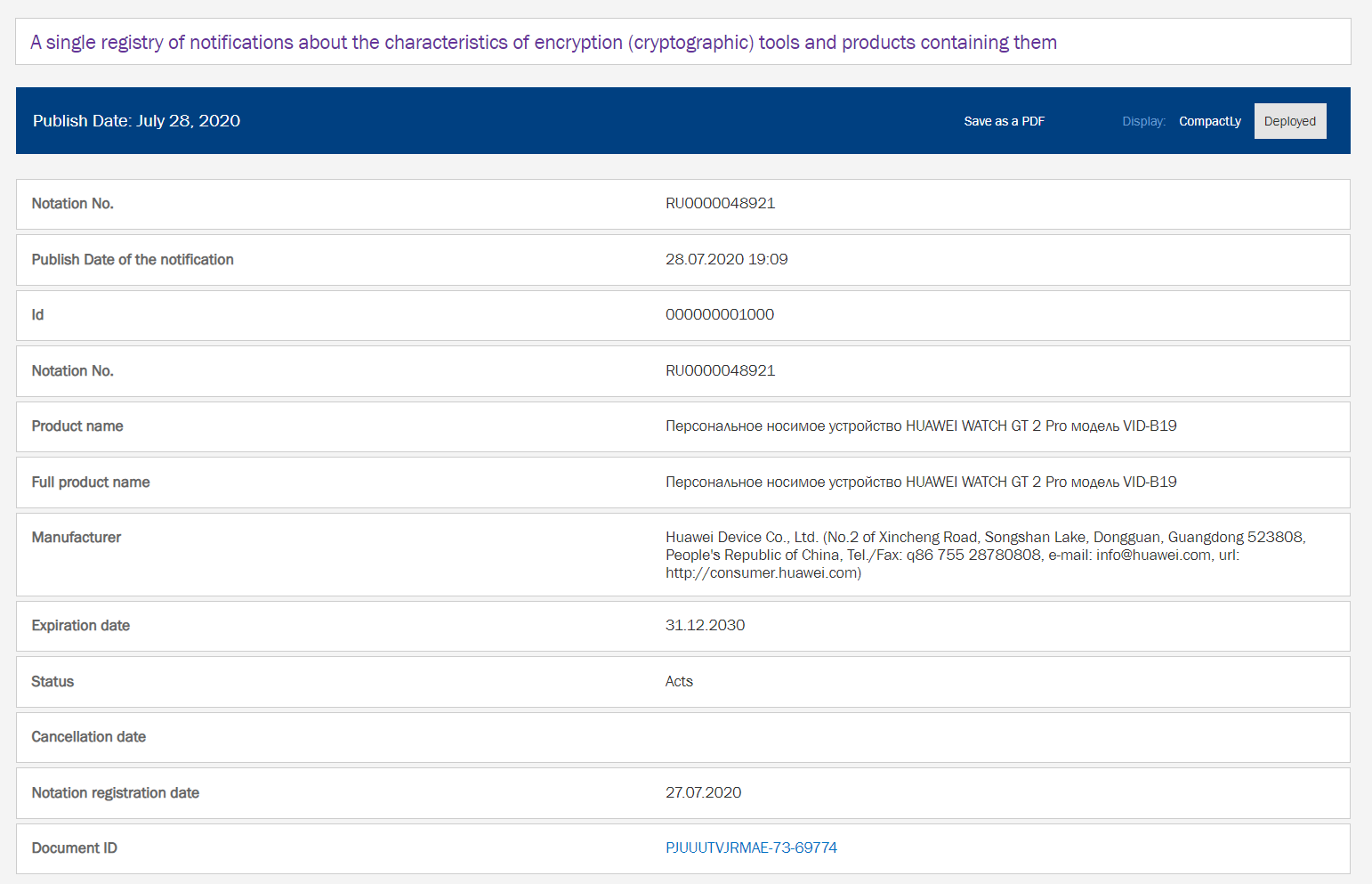Switch display to Compactly
Image resolution: width=1372 pixels, height=884 pixels.
click(1209, 121)
